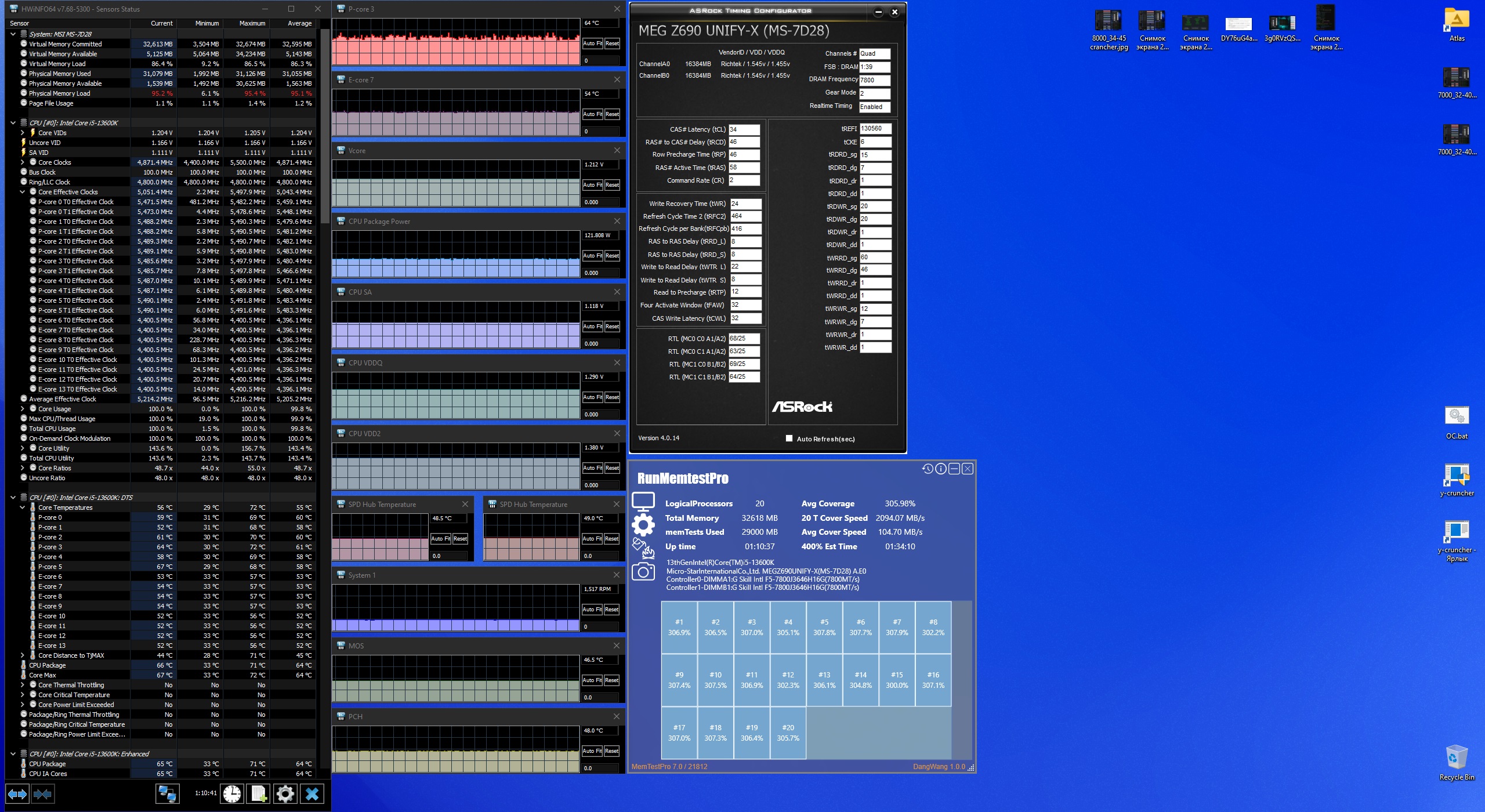Click the HWiNFO network monitors icon
Viewport: 1485px width, 812px height.
(168, 793)
